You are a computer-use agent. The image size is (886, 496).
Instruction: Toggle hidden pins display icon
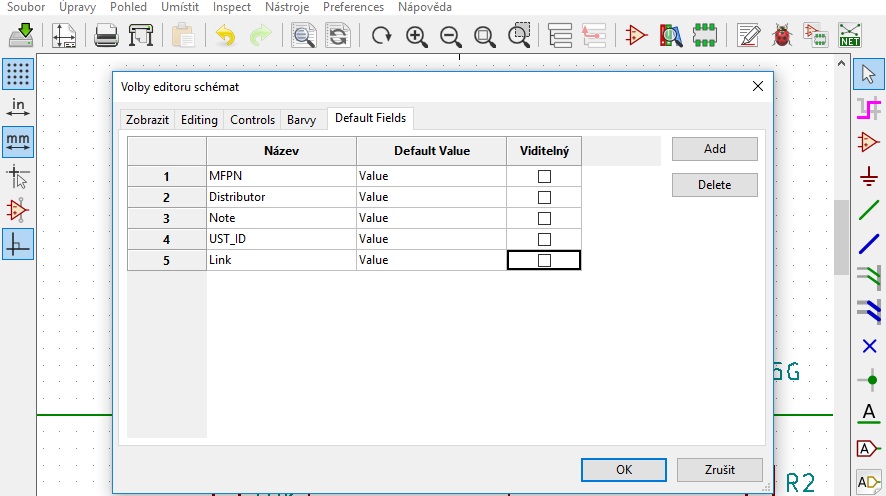click(x=18, y=210)
